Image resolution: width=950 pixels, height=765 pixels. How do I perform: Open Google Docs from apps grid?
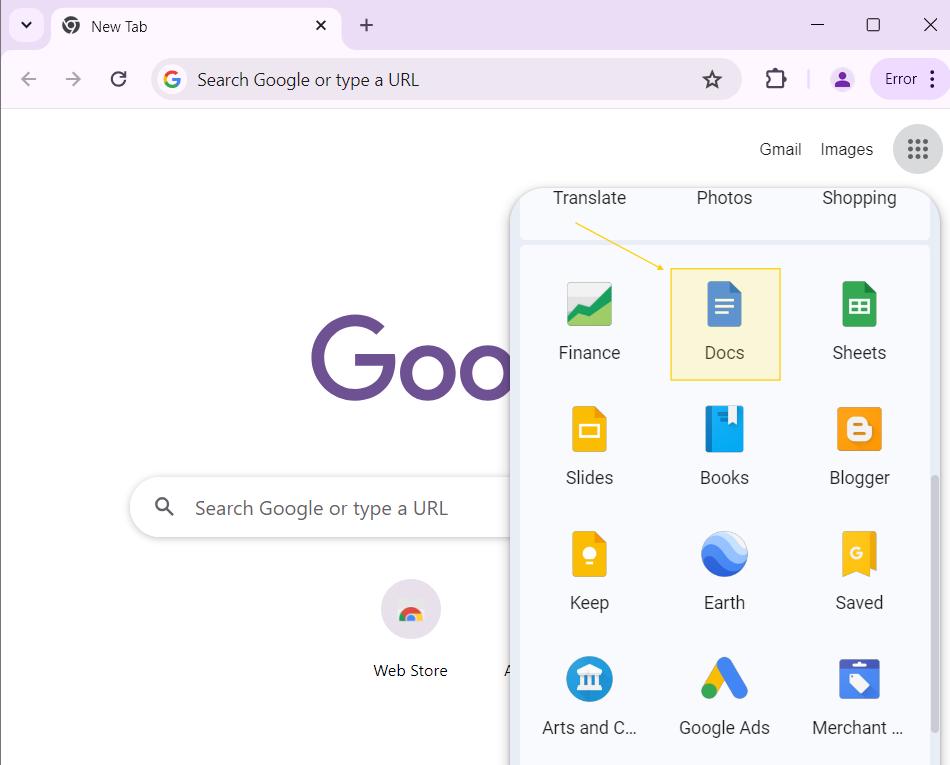pos(725,324)
